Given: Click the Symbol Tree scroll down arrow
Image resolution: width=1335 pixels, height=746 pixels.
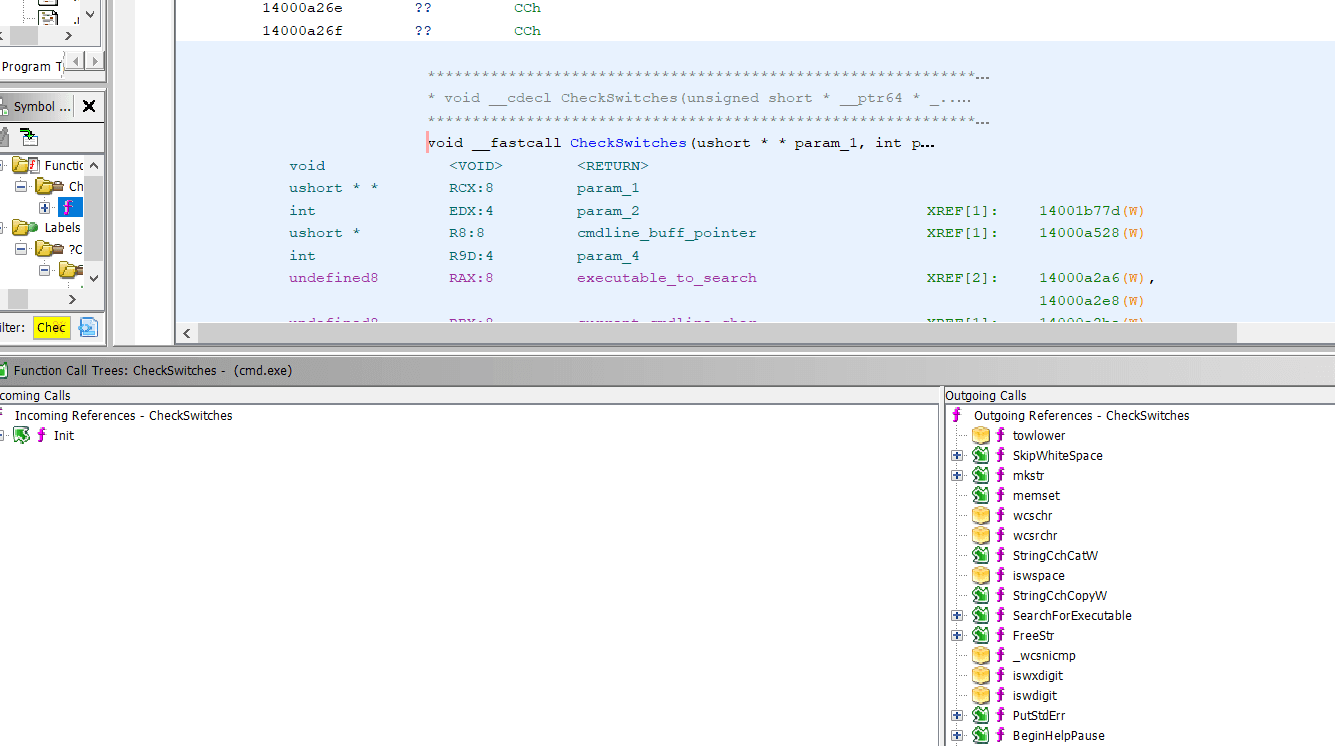Looking at the screenshot, I should [x=94, y=278].
